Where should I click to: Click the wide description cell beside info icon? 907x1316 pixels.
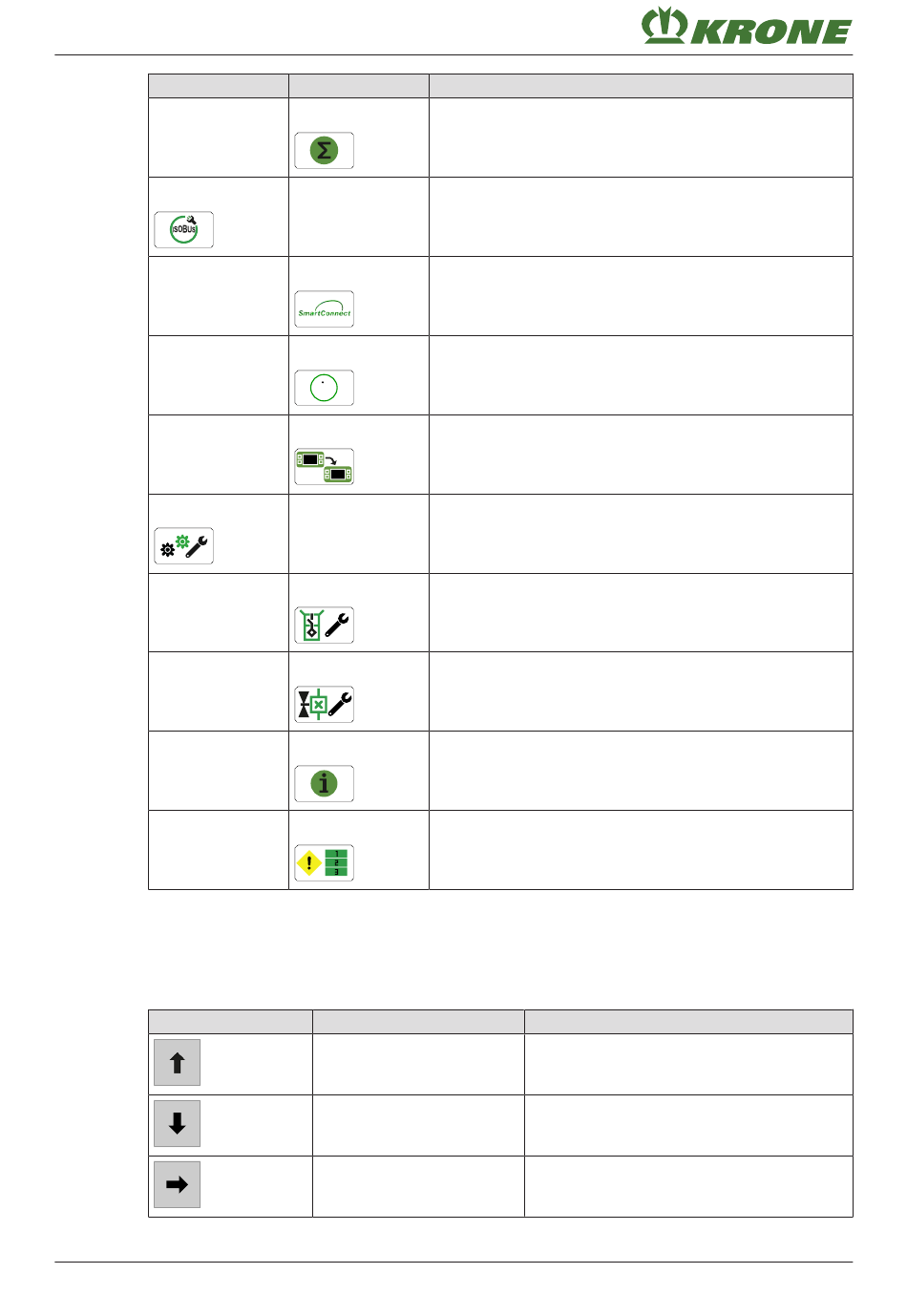point(641,771)
